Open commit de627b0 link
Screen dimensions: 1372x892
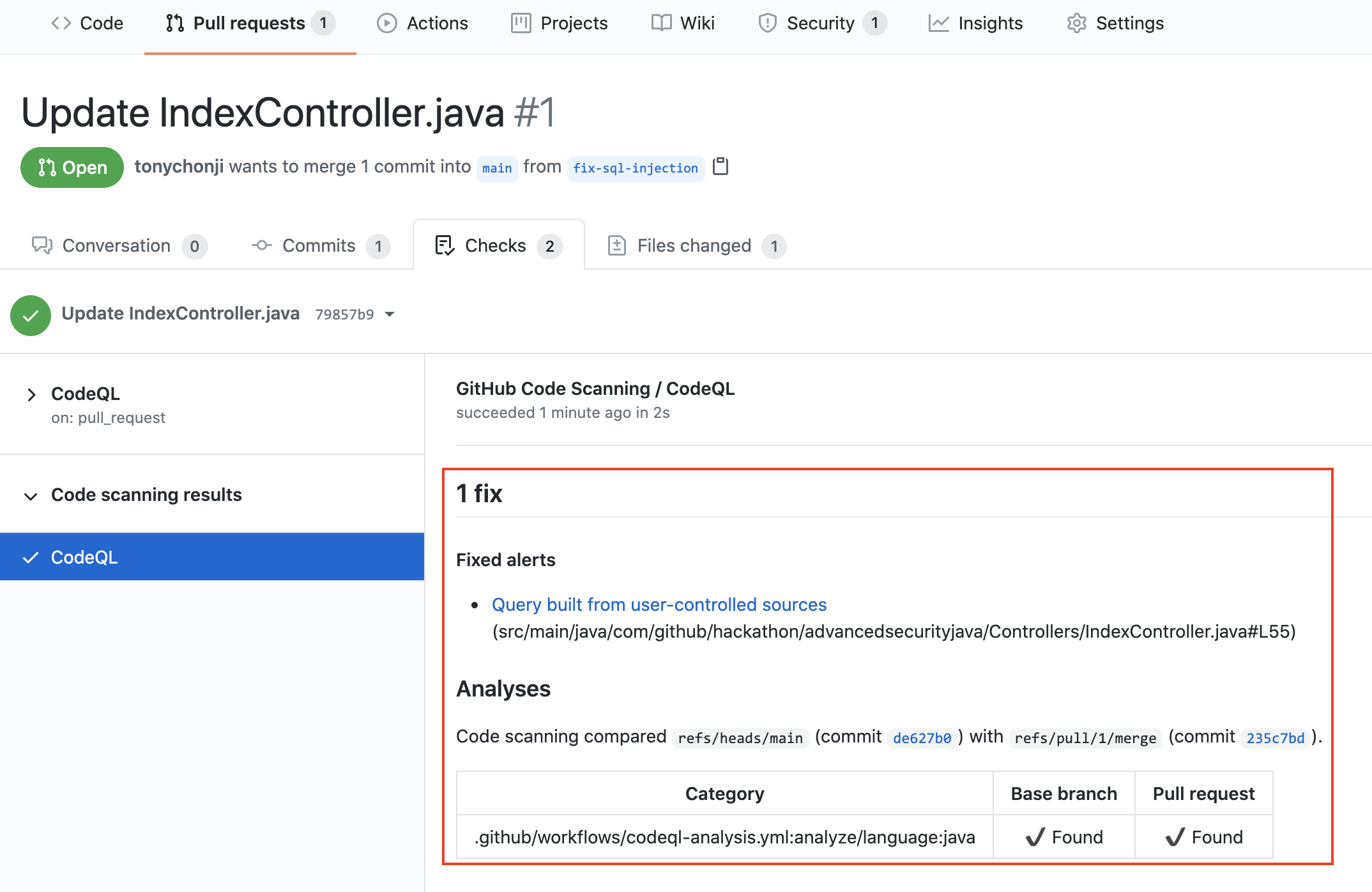(922, 738)
